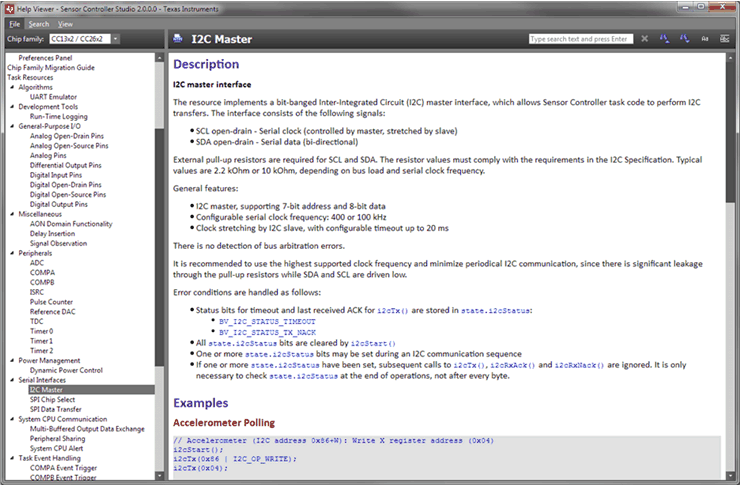The image size is (740, 485).
Task: Select the Reference DAC topic
Action: (52, 312)
